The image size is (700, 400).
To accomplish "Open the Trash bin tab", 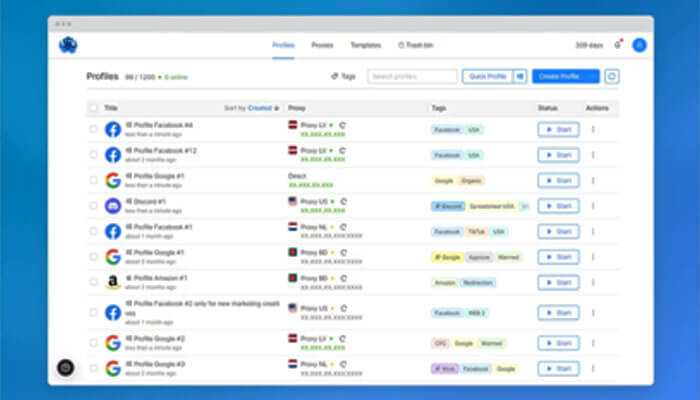I will (413, 45).
